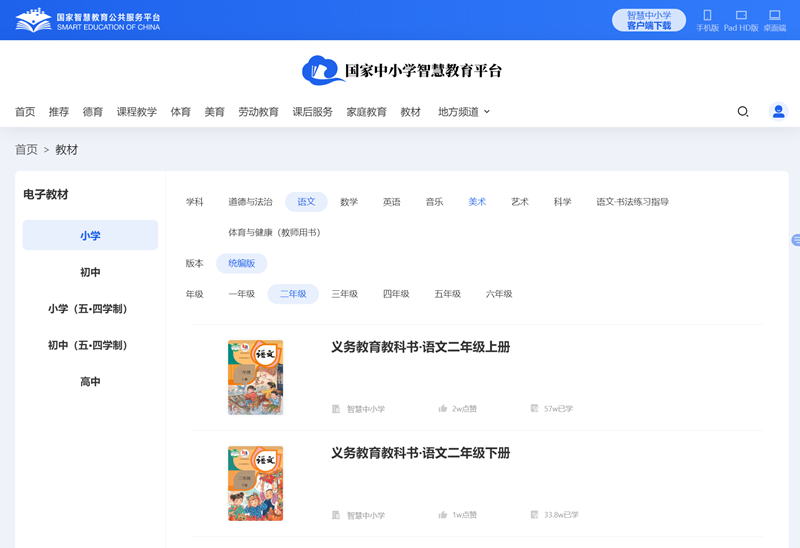Open the floating side panel icon at right edge

(795, 240)
